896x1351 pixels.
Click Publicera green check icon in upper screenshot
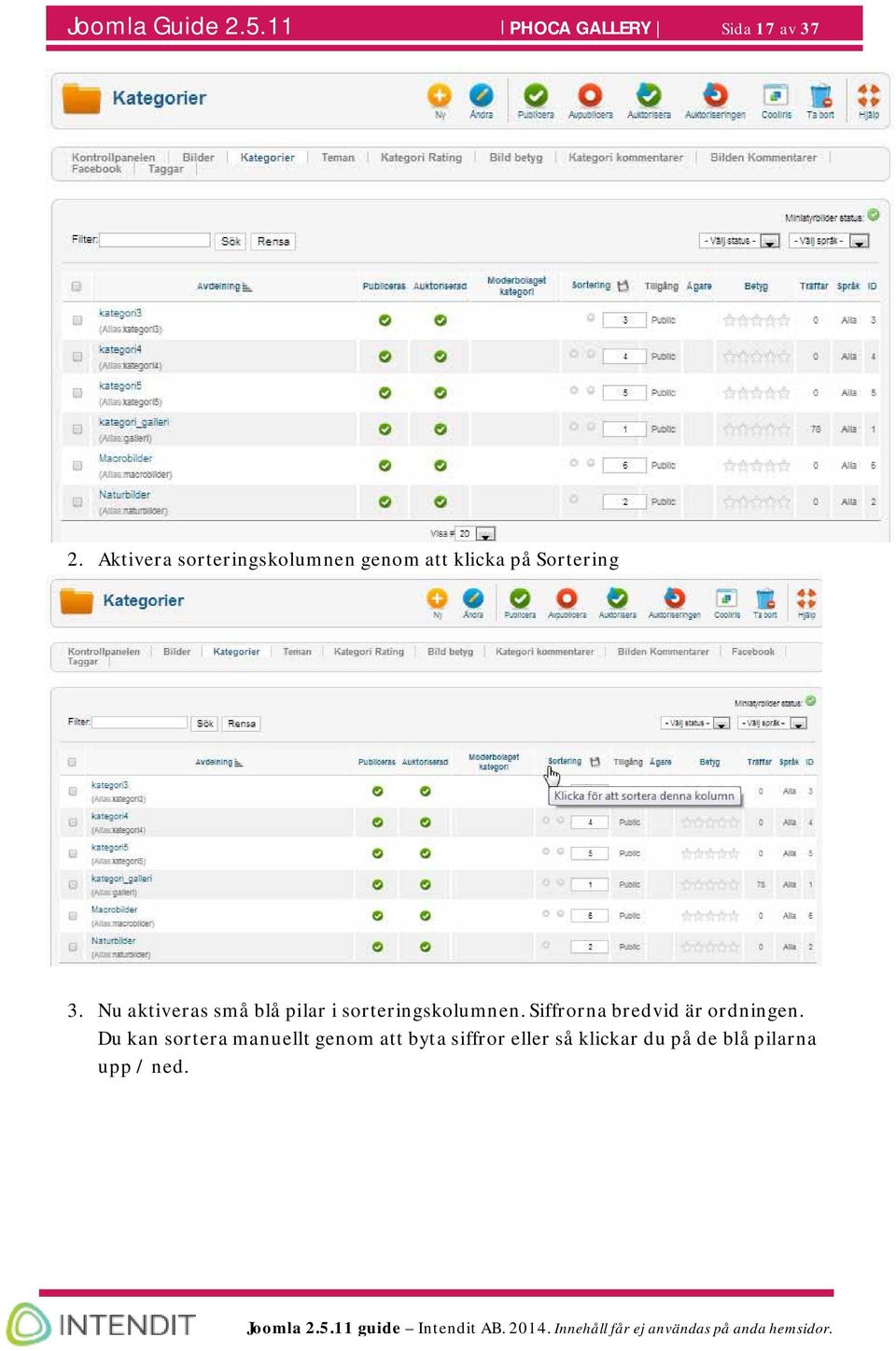click(x=536, y=95)
